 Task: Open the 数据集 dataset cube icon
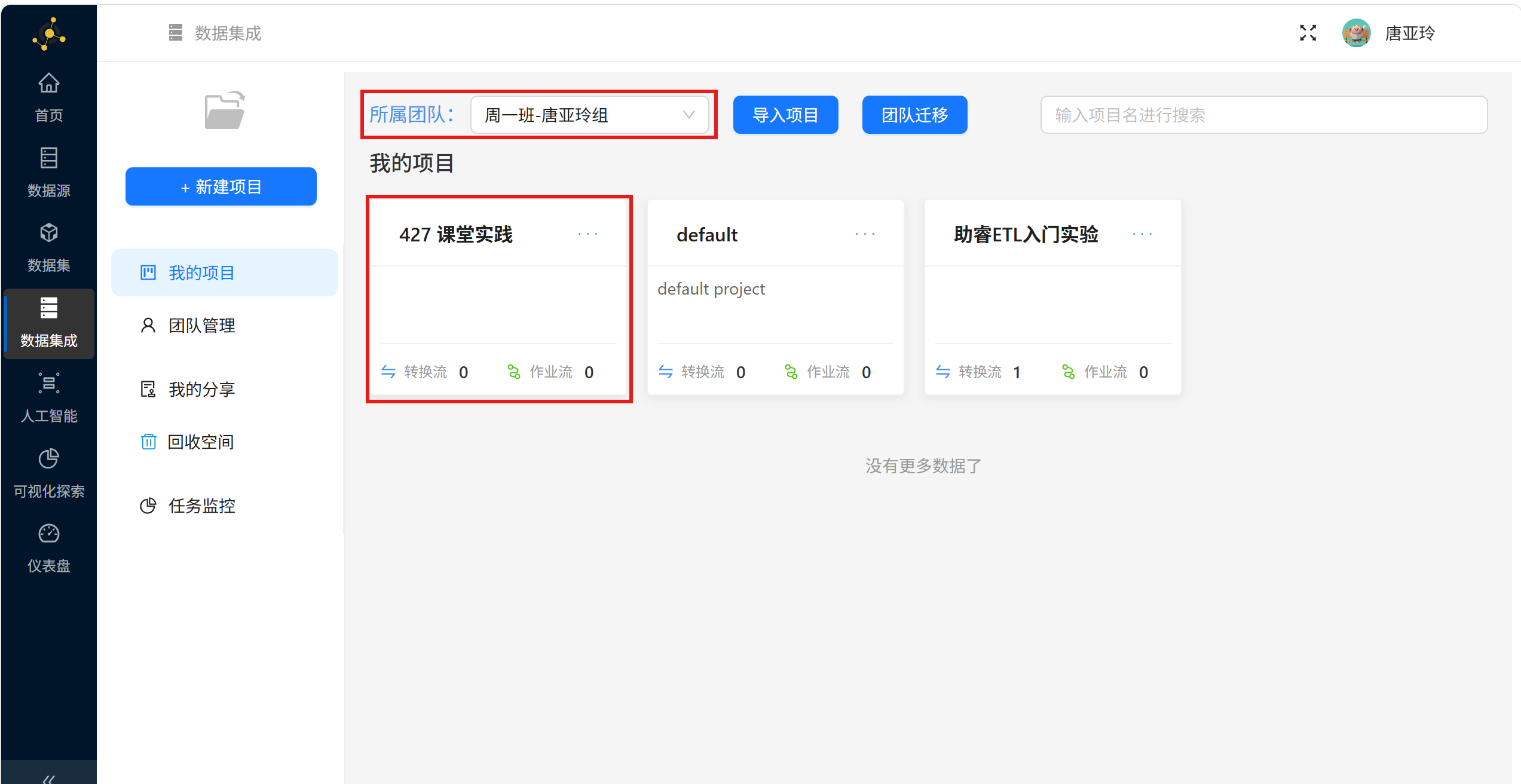(49, 233)
